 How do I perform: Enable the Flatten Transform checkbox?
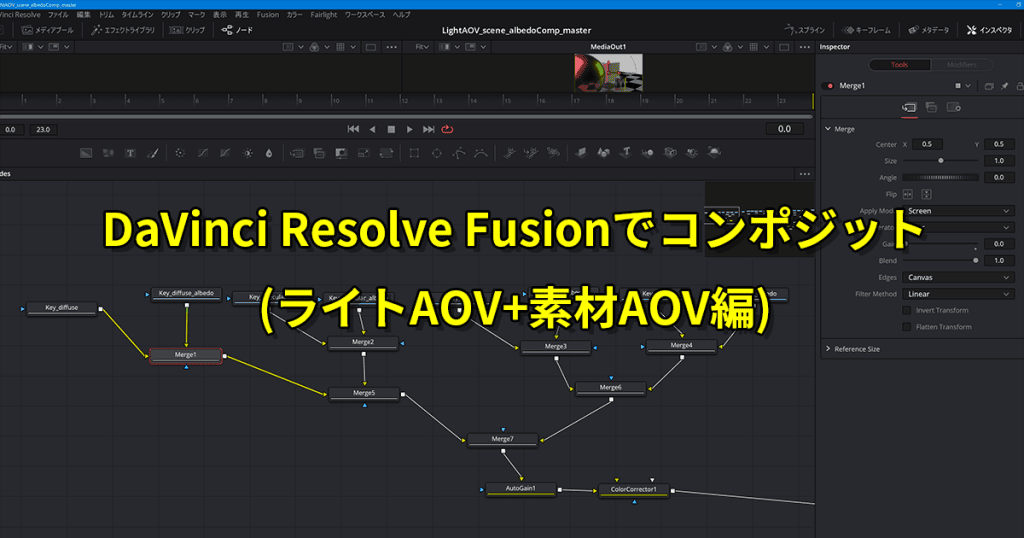(906, 327)
